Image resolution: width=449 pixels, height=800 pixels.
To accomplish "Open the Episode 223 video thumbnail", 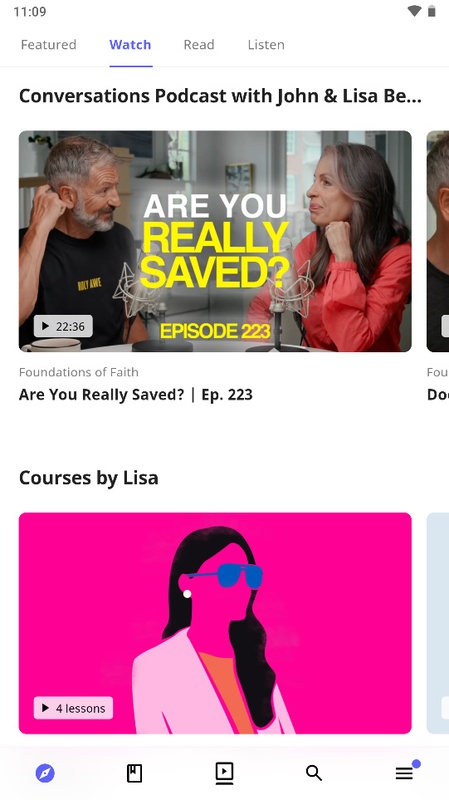I will (x=215, y=241).
